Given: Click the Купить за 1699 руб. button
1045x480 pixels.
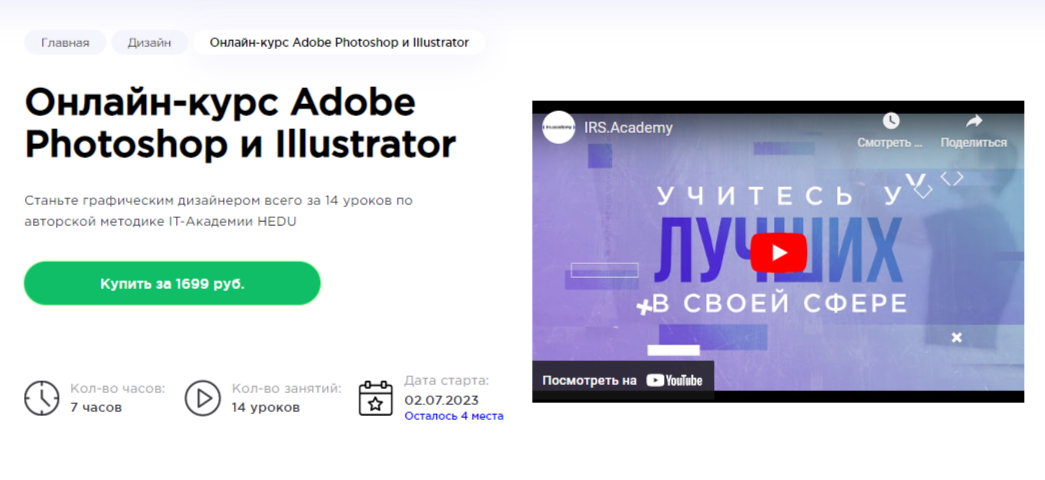Looking at the screenshot, I should (x=173, y=283).
